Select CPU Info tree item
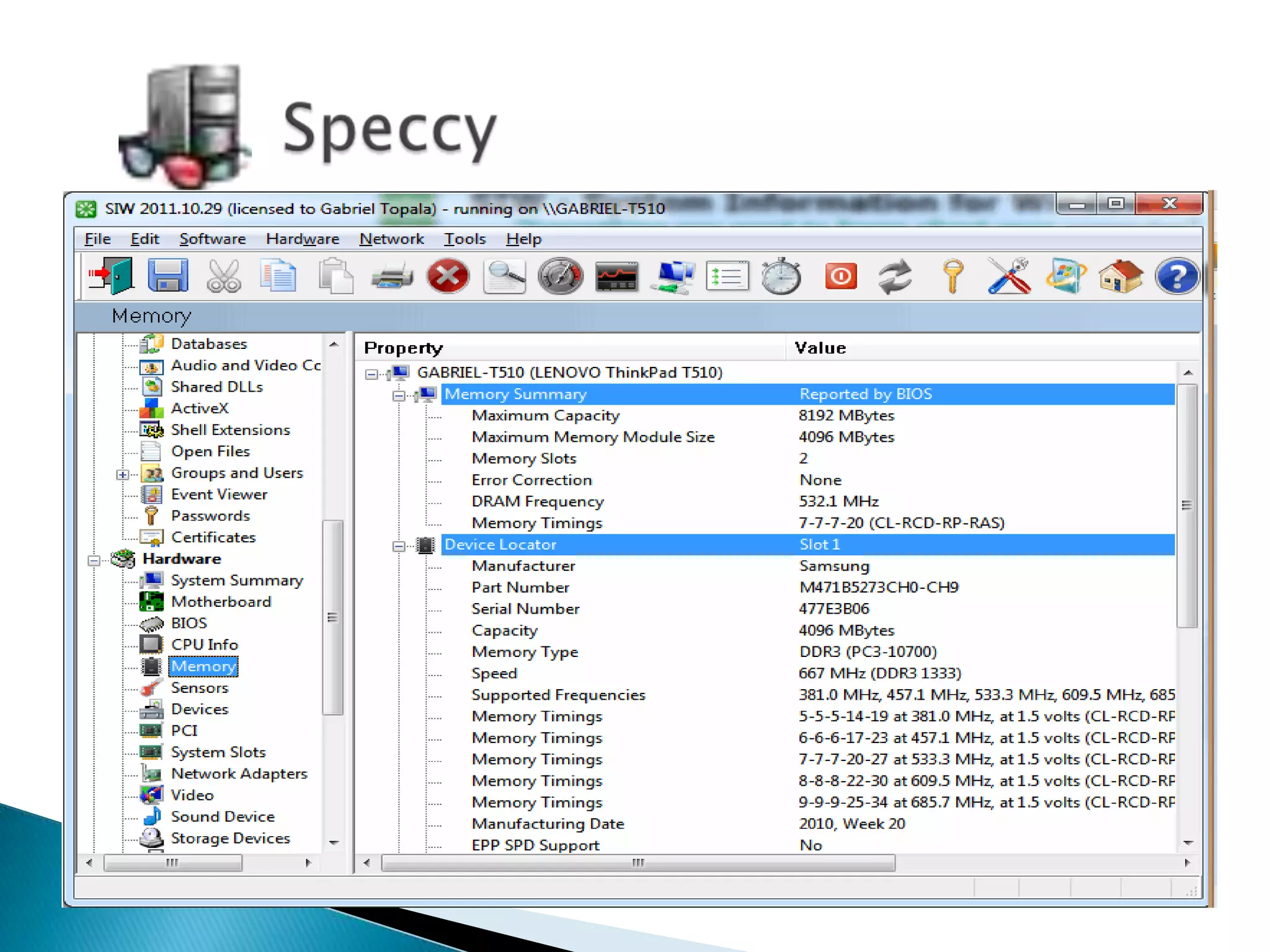This screenshot has width=1270, height=952. pos(205,645)
